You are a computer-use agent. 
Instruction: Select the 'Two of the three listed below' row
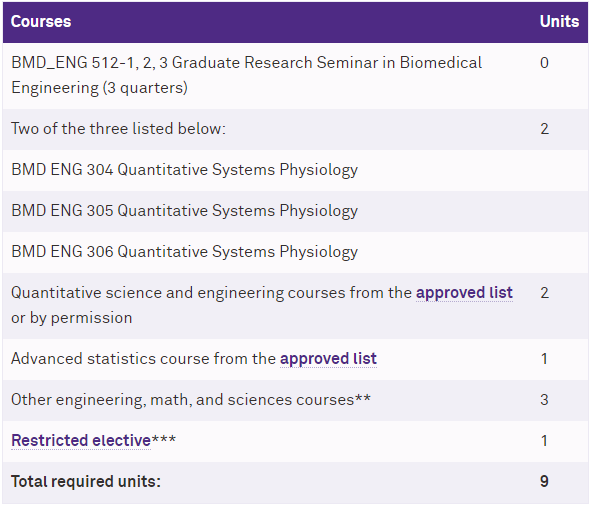(295, 129)
